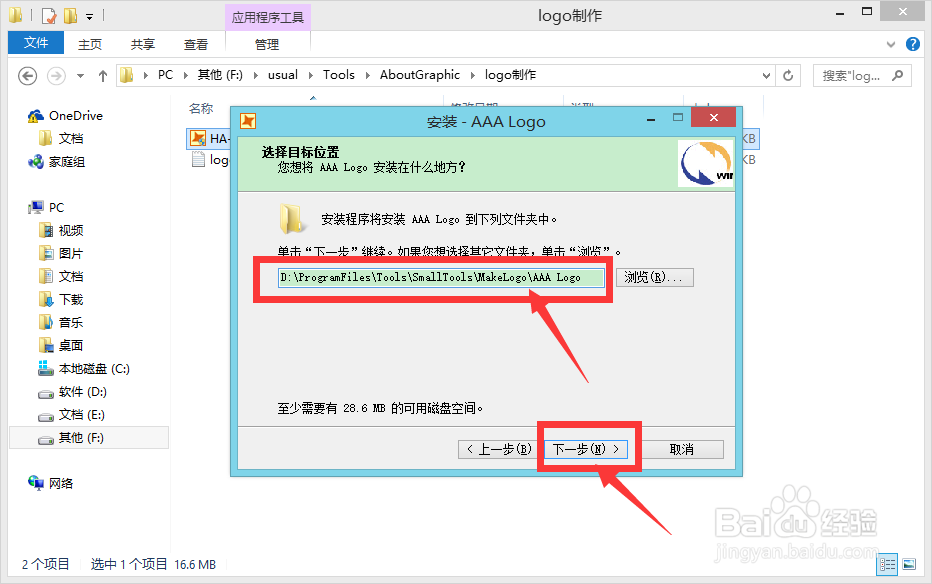The width and height of the screenshot is (932, 584).
Task: Click usual in the address breadcrumb
Action: pyautogui.click(x=283, y=75)
